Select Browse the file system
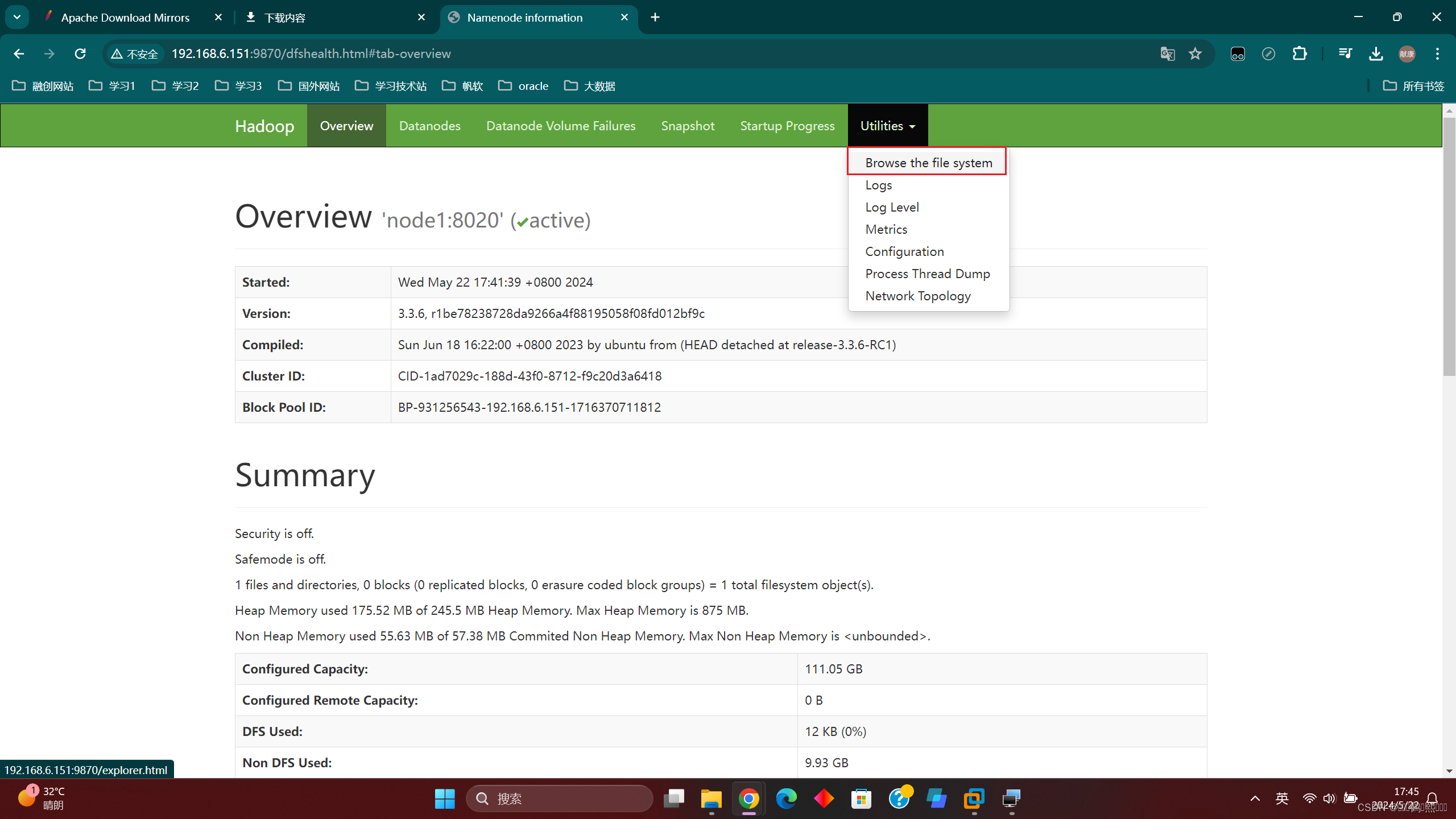 (x=928, y=163)
